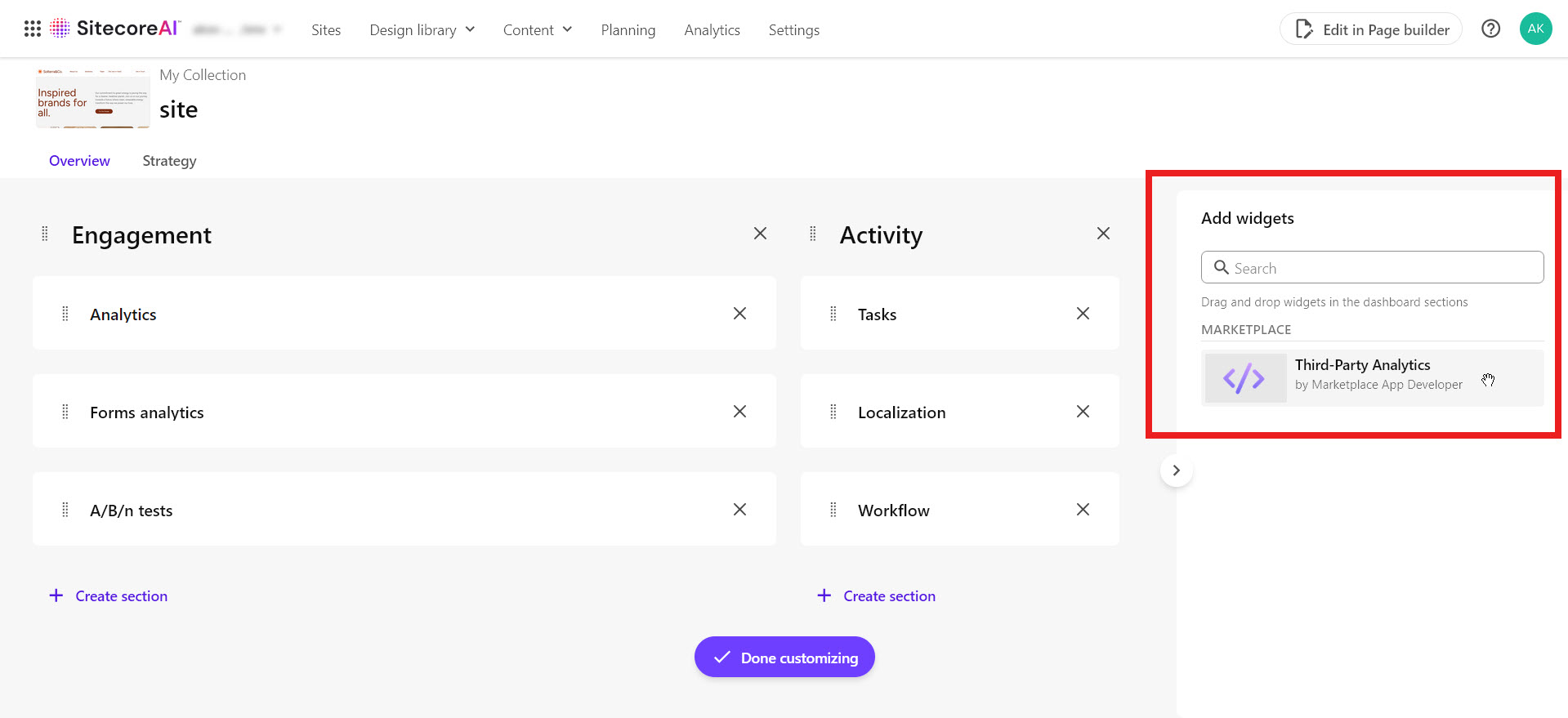Viewport: 1568px width, 718px height.
Task: Remove the A/B/n tests widget
Action: tap(739, 510)
